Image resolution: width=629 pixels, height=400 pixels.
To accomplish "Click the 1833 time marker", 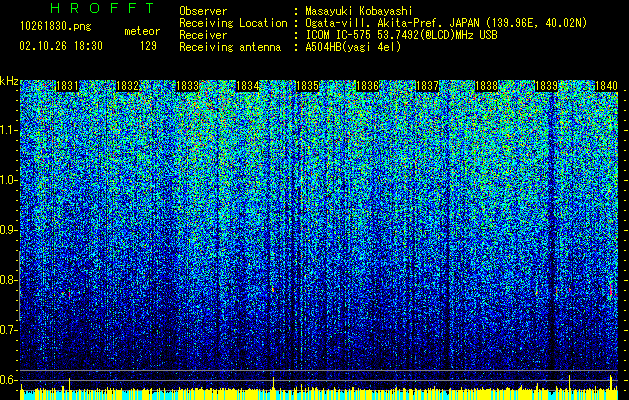I will pos(187,86).
